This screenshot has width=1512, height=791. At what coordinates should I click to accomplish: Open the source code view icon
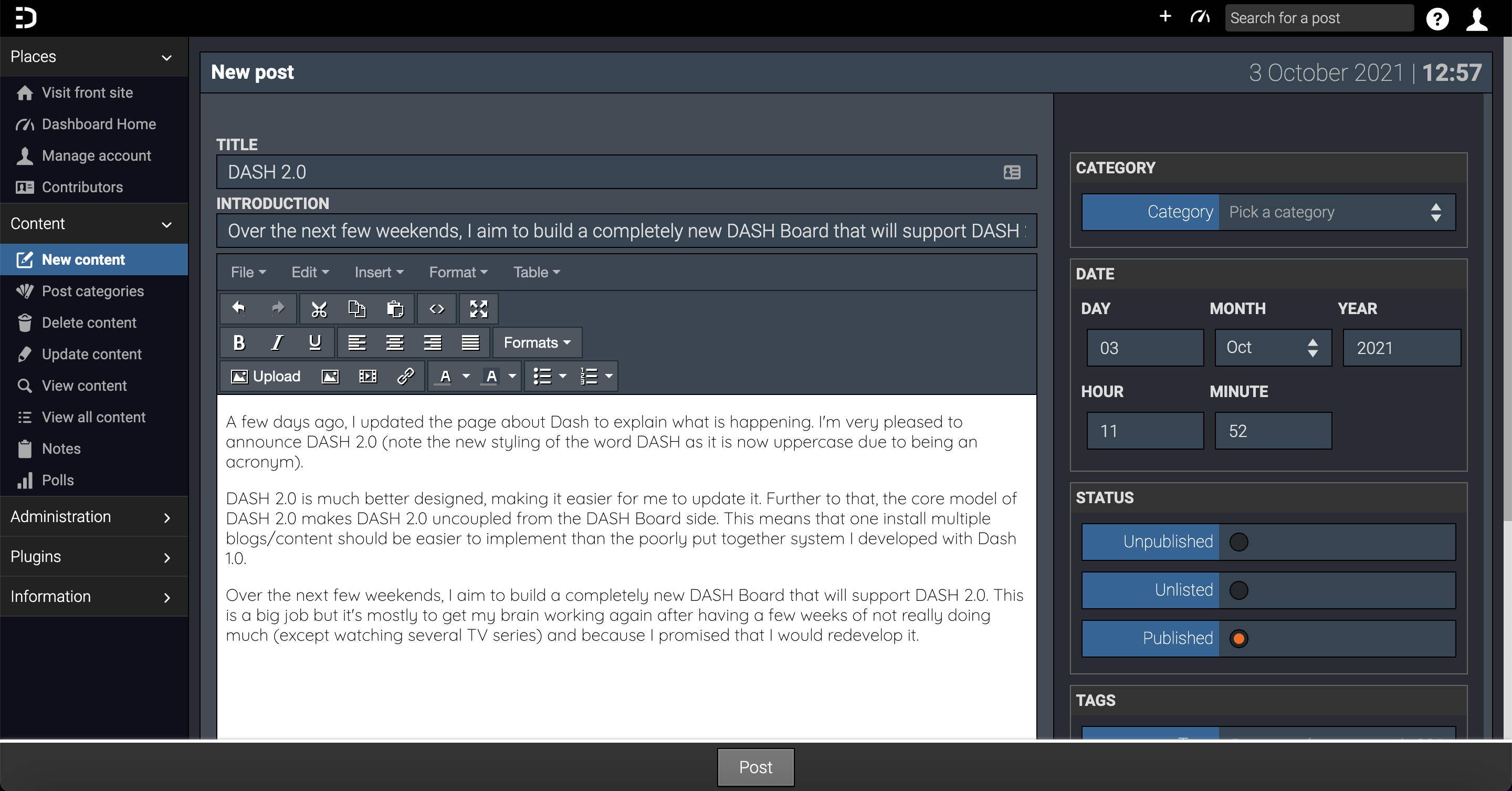[x=437, y=309]
